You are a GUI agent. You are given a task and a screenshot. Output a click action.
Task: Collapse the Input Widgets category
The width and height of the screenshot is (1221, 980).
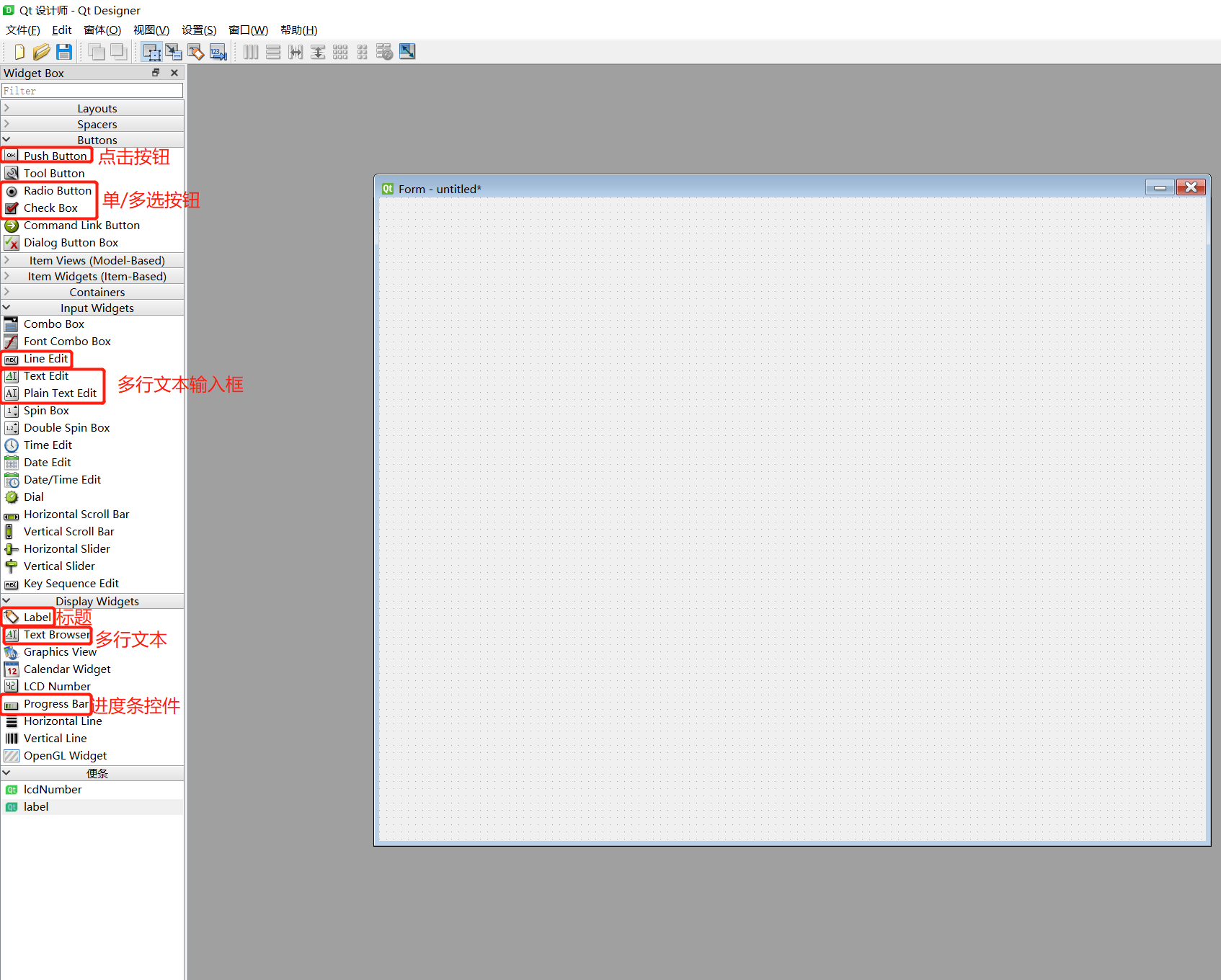pyautogui.click(x=93, y=308)
